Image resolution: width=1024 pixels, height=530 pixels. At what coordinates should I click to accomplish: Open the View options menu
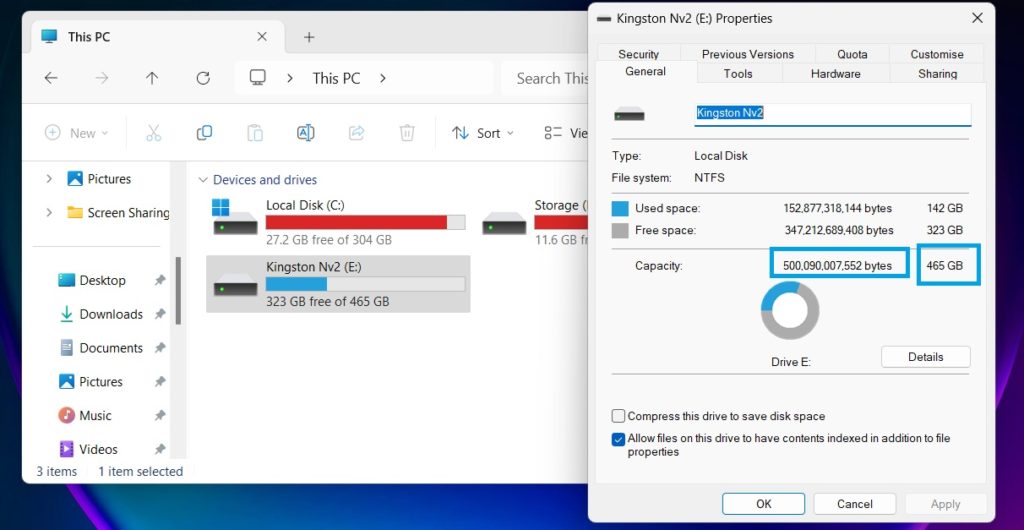point(566,133)
